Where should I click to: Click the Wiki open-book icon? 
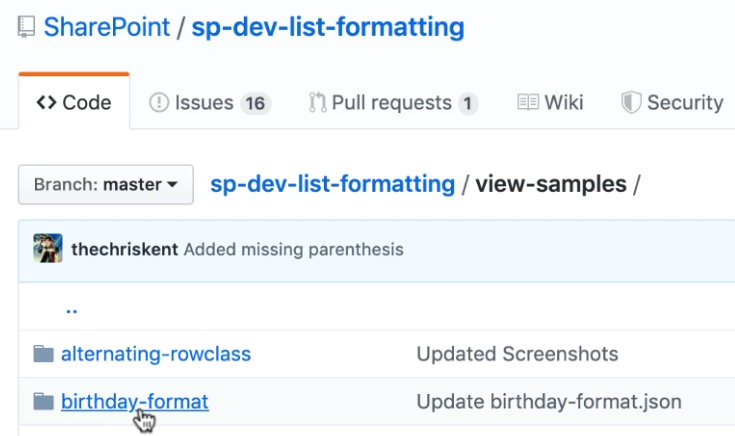point(528,102)
